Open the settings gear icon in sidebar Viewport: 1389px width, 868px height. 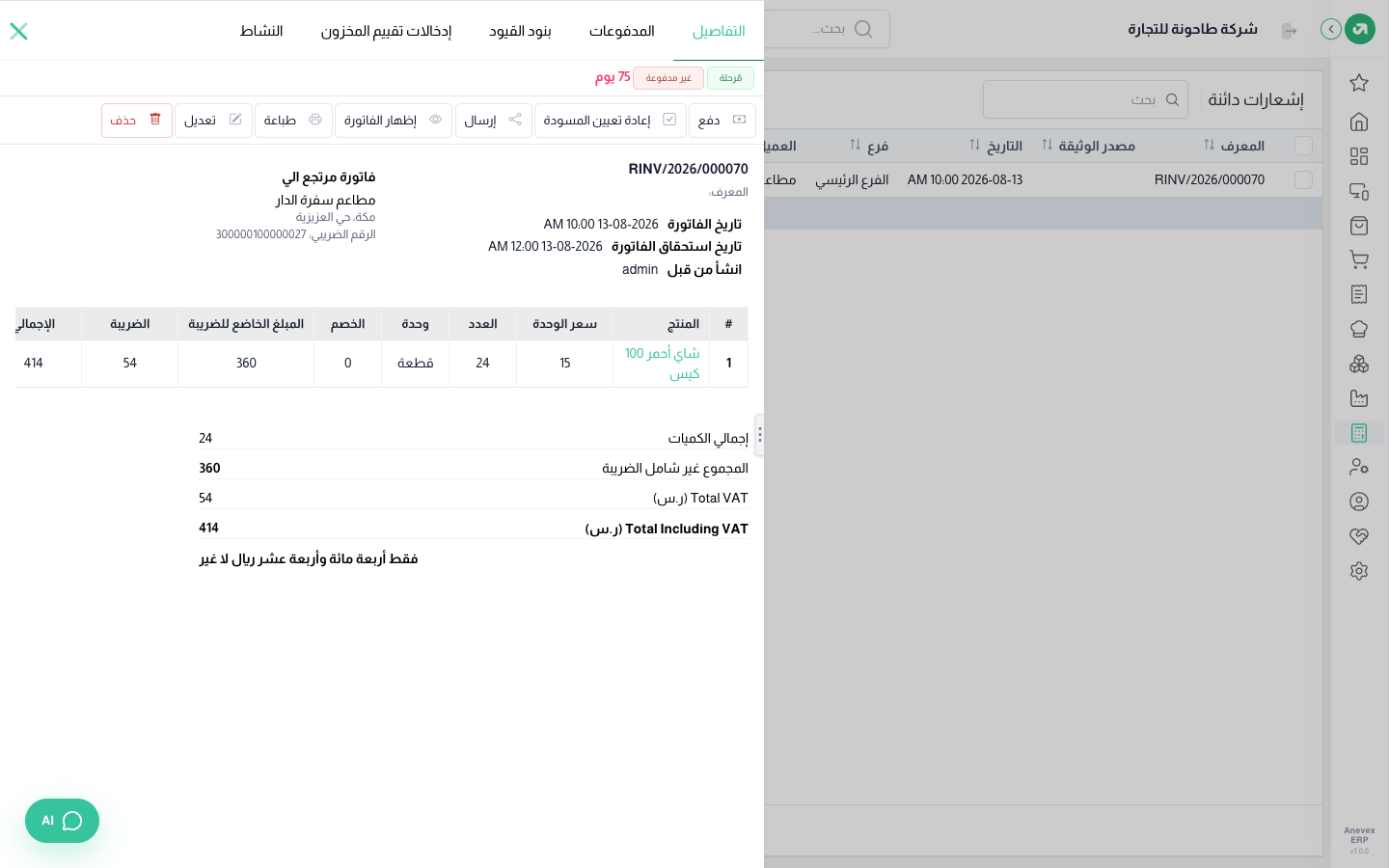point(1359,571)
